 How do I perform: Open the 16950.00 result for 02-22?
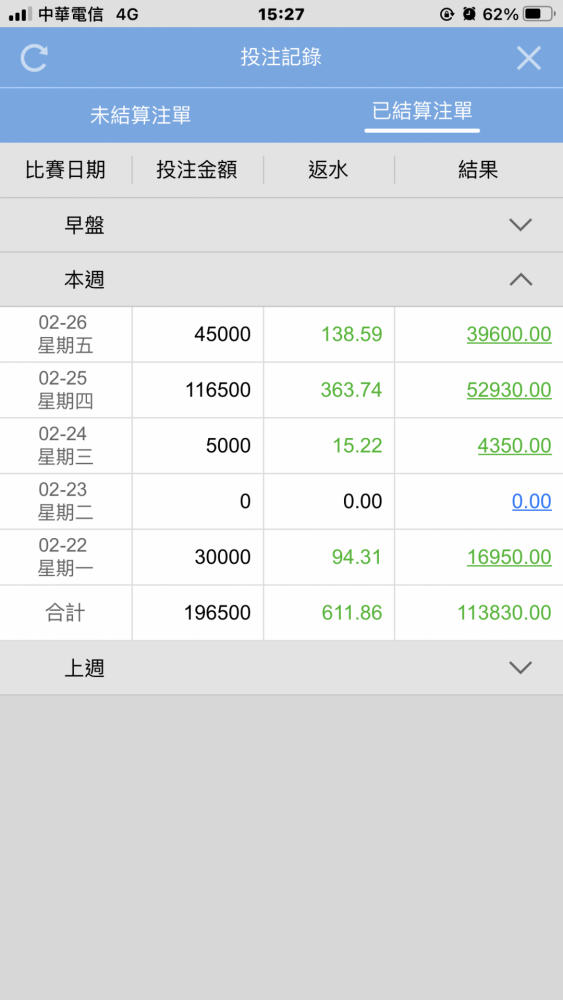(509, 557)
